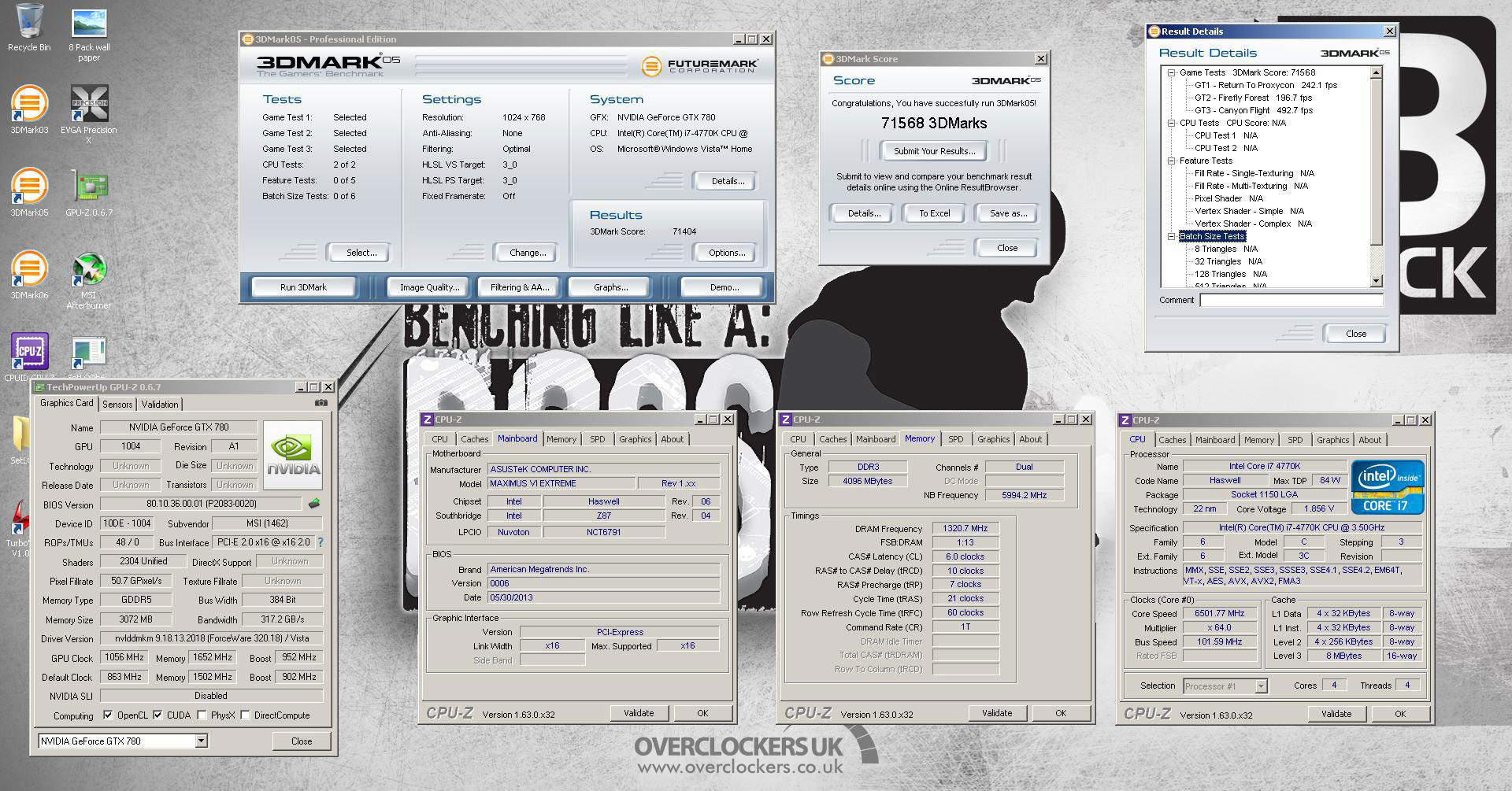Open About tab in the CPU-Z Mainboard window
Screen dimensions: 1512x791
coord(673,439)
